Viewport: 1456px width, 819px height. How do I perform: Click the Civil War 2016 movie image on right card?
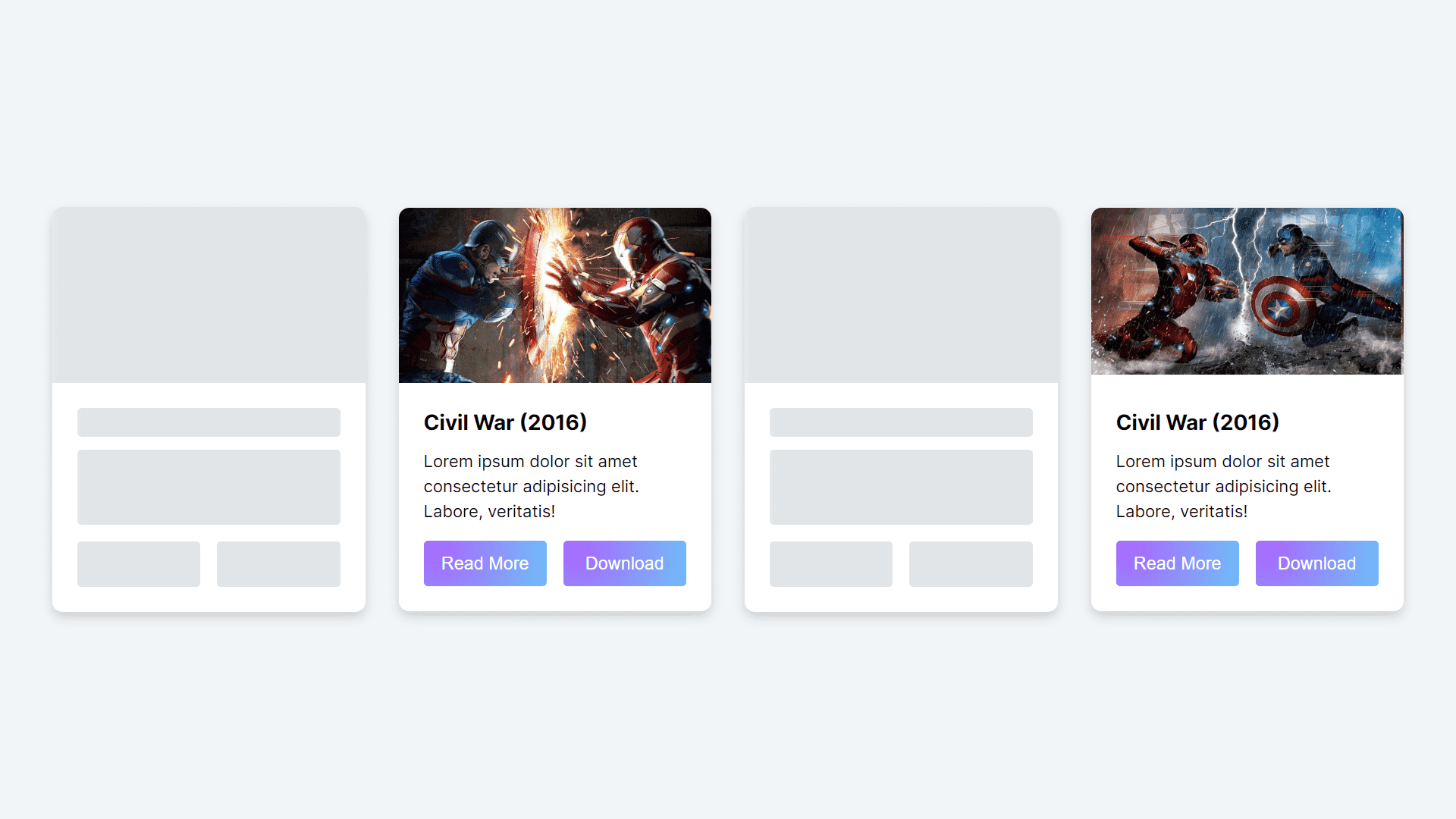coord(1247,291)
